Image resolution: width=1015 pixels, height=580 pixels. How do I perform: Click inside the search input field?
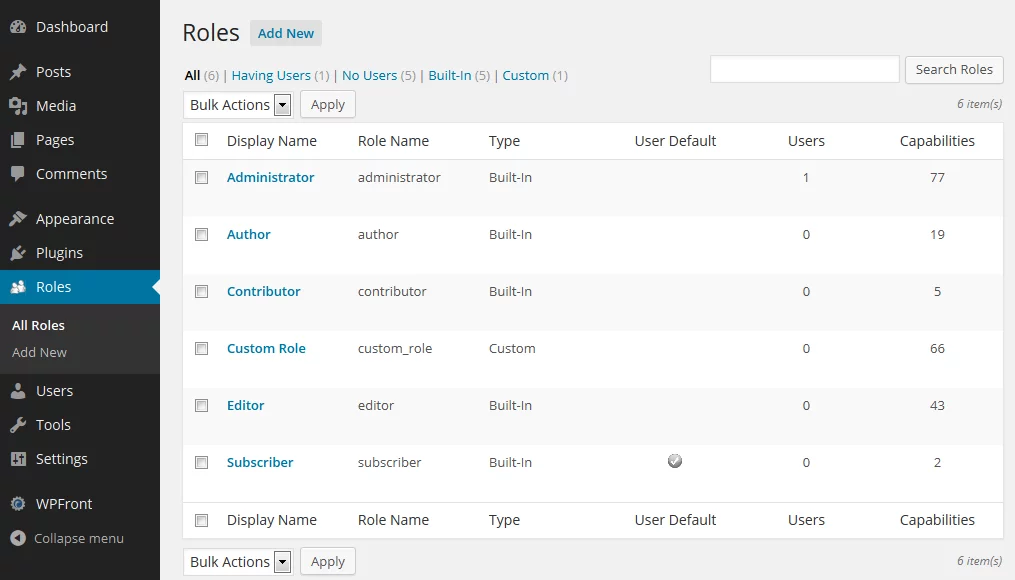pos(804,69)
